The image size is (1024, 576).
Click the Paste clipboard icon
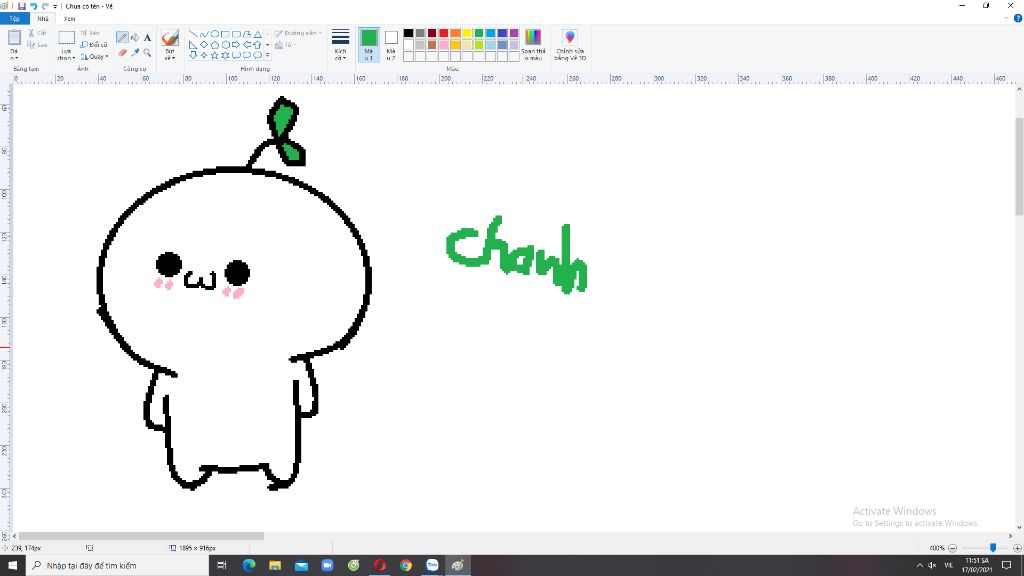(x=14, y=38)
